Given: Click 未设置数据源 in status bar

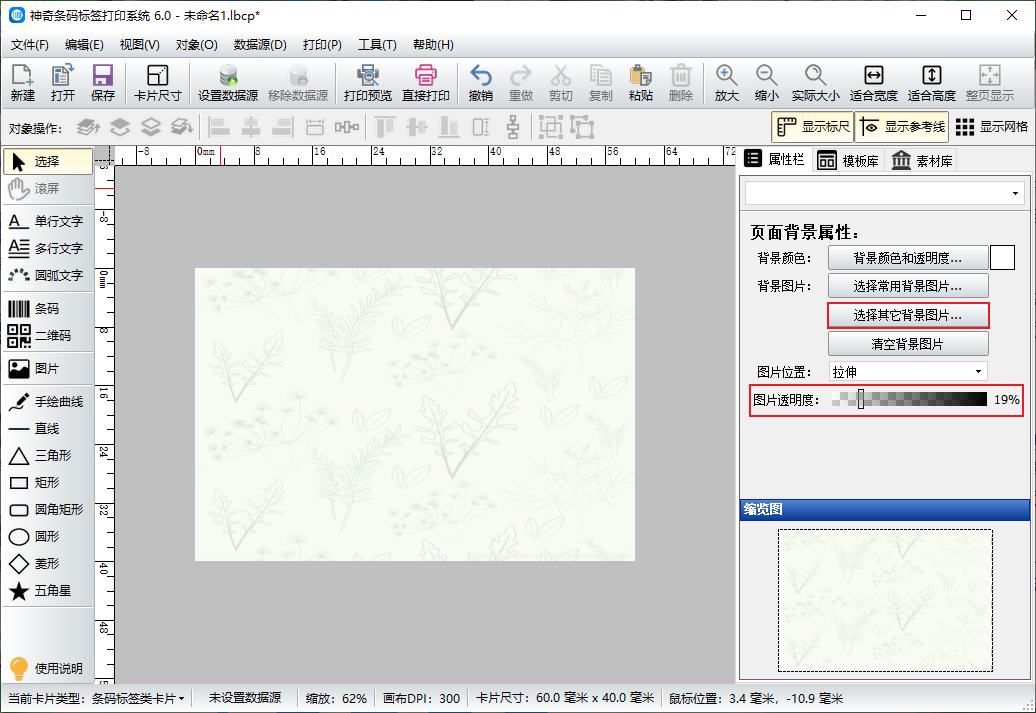Looking at the screenshot, I should coord(245,698).
